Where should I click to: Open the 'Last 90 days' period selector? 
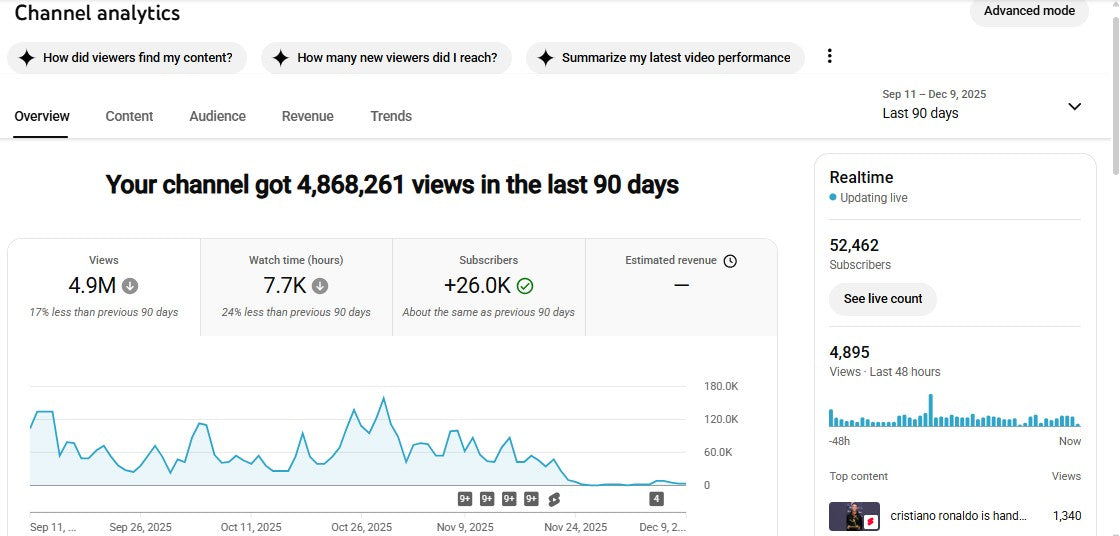pos(920,113)
